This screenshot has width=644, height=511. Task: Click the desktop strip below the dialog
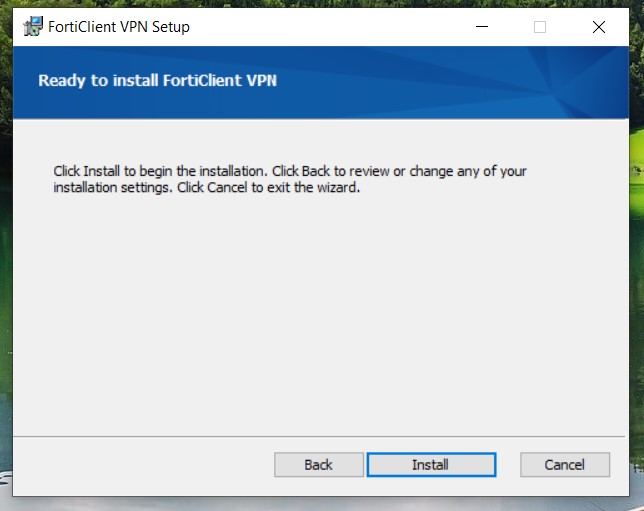point(320,504)
